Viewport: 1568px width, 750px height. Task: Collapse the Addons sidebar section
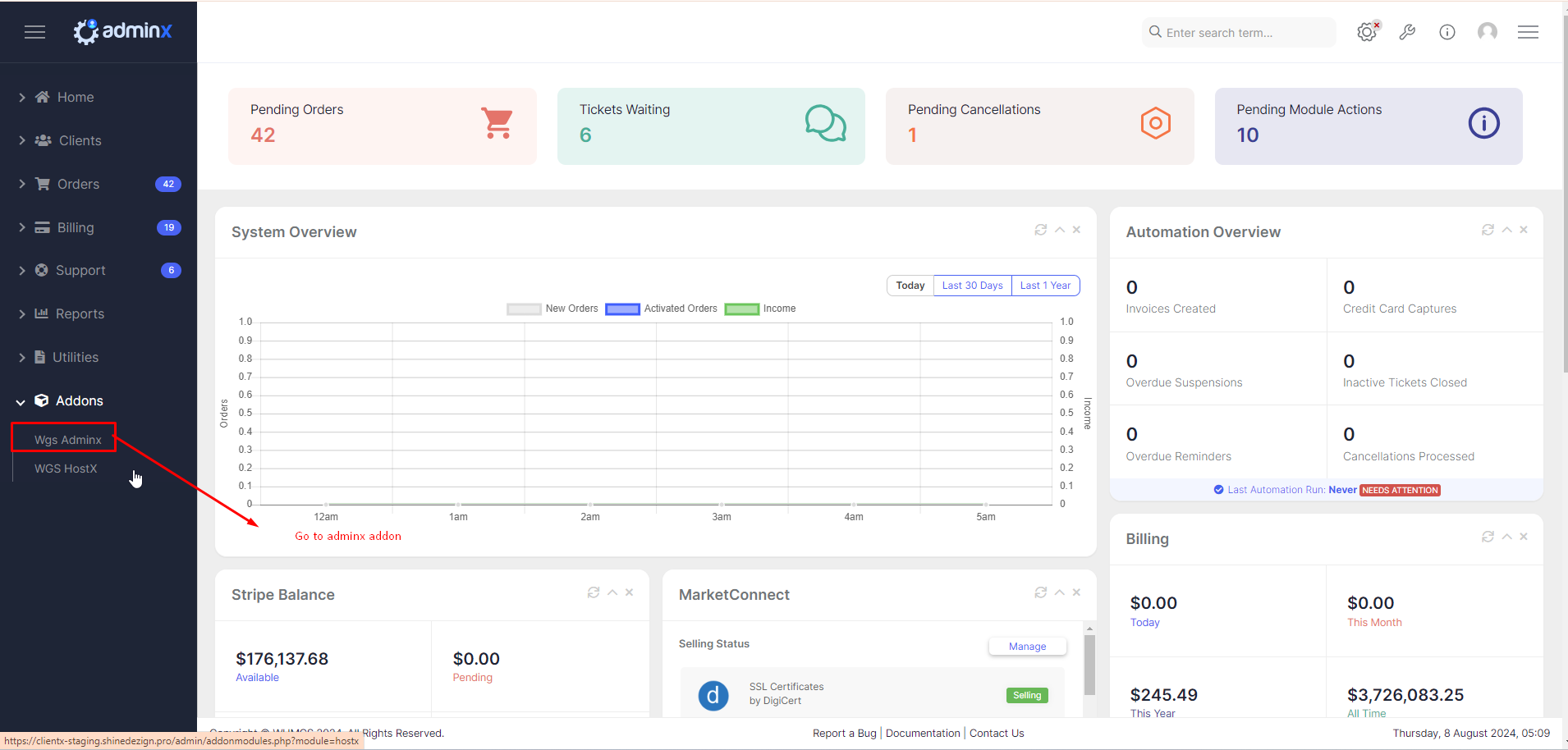79,400
